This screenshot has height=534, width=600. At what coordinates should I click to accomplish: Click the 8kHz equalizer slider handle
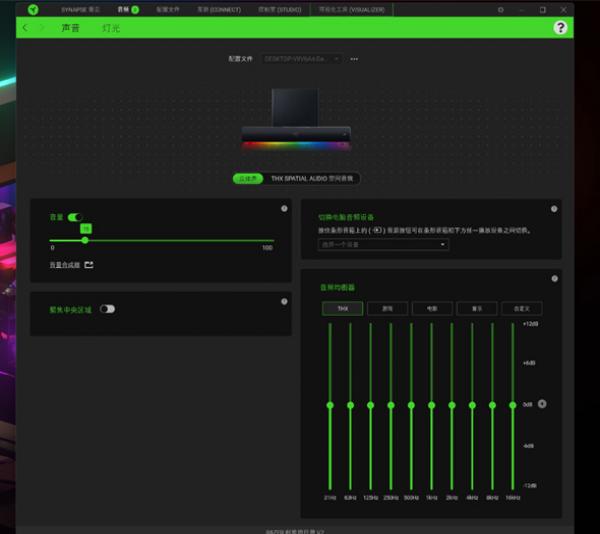point(492,405)
